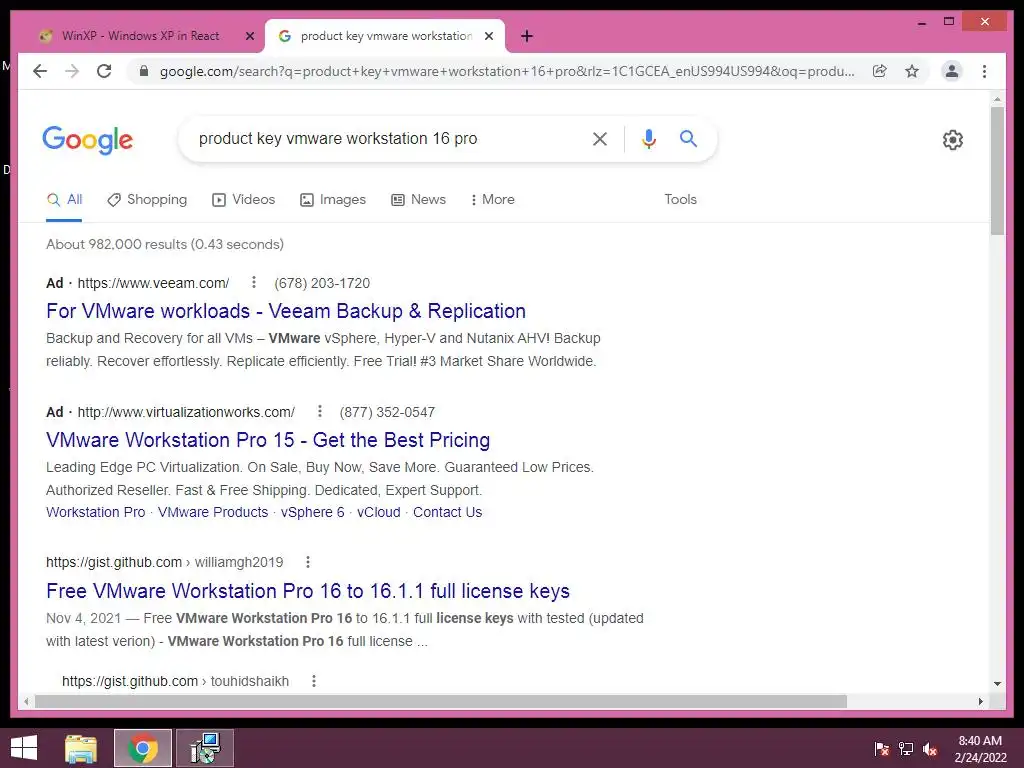The height and width of the screenshot is (768, 1024).
Task: Click the muted volume tray icon
Action: [930, 749]
